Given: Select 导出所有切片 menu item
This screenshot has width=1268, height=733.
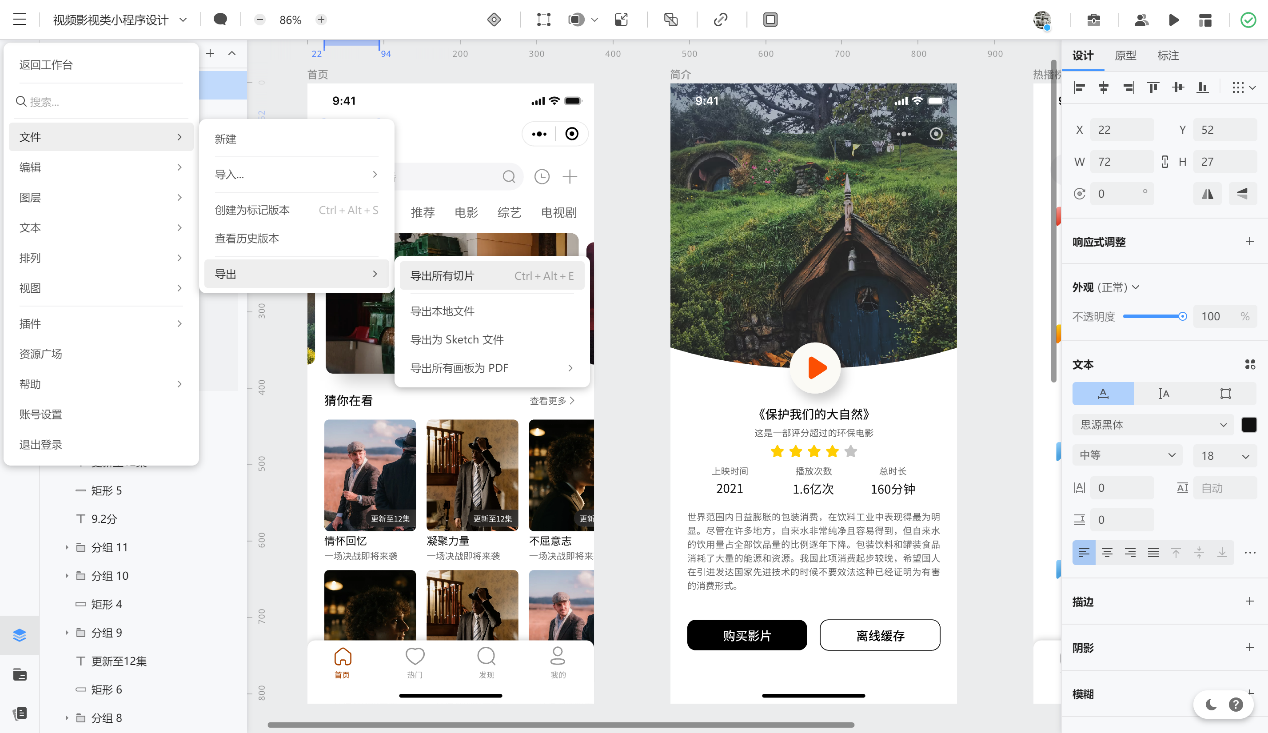Looking at the screenshot, I should [492, 276].
